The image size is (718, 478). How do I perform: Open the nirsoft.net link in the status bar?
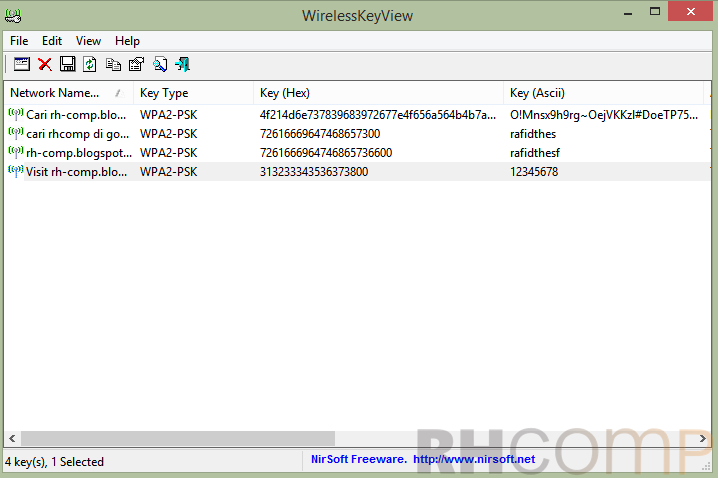474,459
